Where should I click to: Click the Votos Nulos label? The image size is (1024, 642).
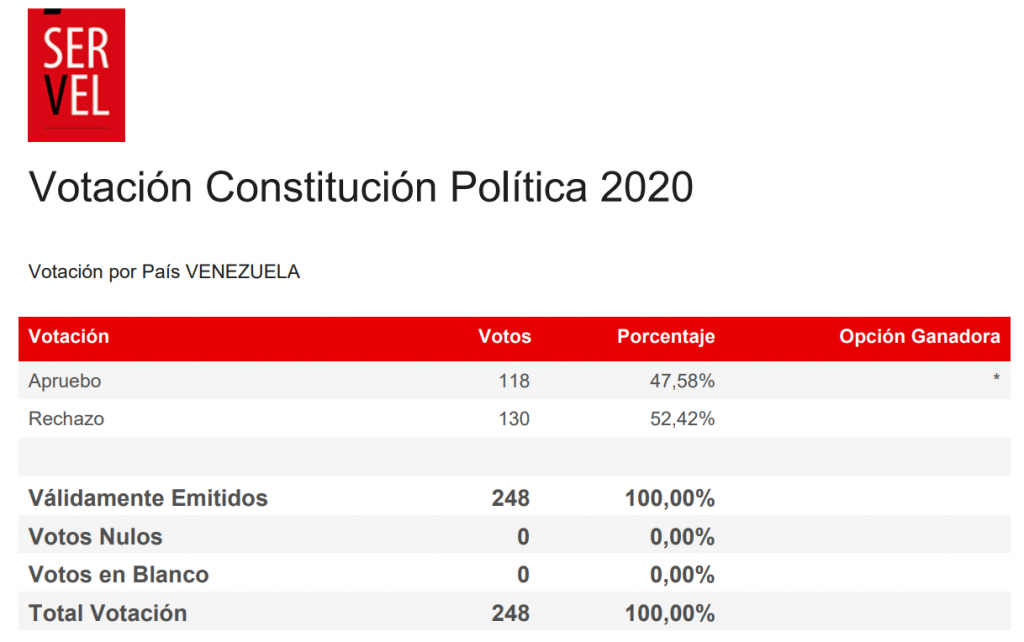pos(95,537)
